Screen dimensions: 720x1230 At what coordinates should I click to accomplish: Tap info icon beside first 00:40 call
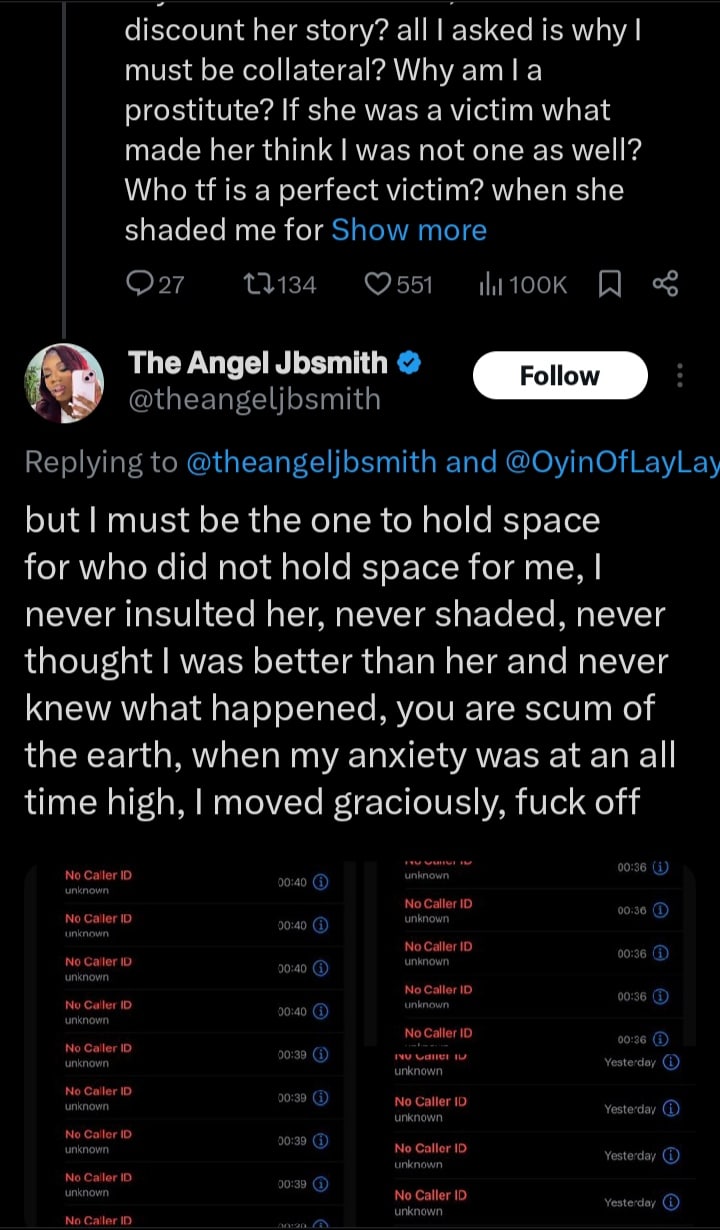click(x=321, y=882)
